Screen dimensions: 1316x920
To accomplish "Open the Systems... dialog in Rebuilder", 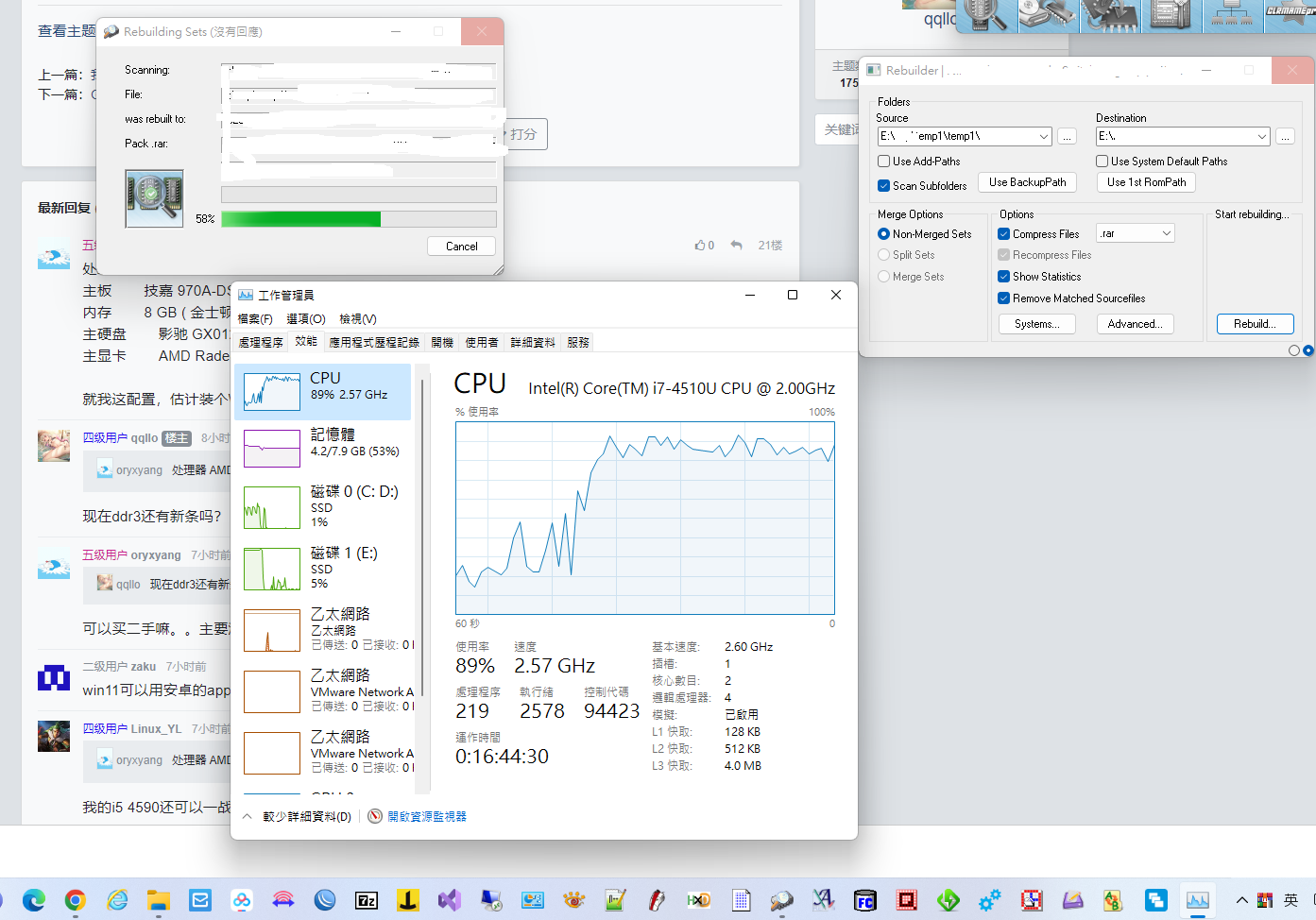I will coord(1036,324).
